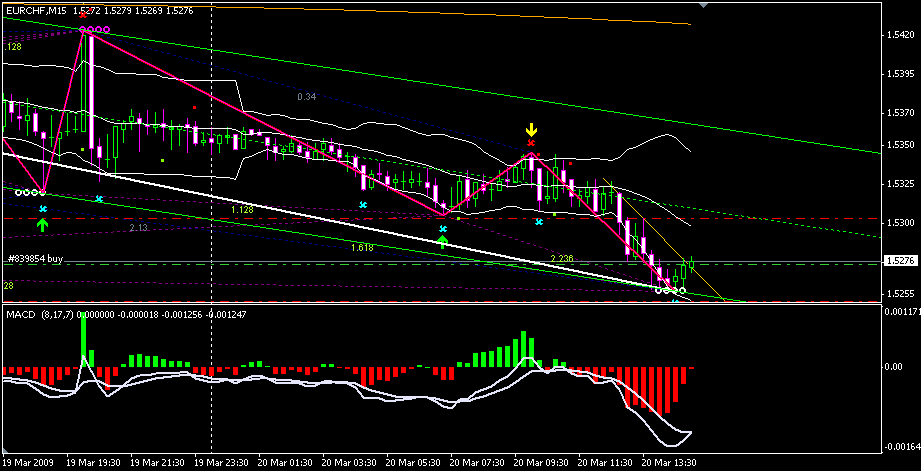The height and width of the screenshot is (471, 921).
Task: Select red X marker at highest peak
Action: point(83,16)
